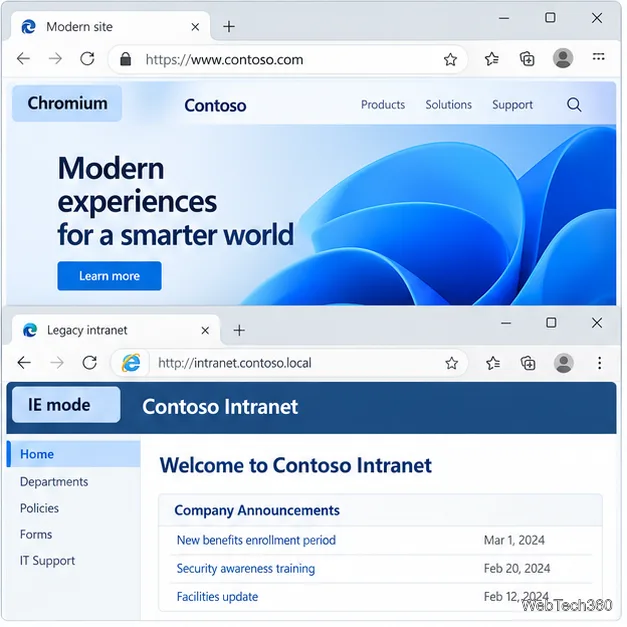Click the Contoso site search magnifier
Screen dimensions: 627x627
574,105
